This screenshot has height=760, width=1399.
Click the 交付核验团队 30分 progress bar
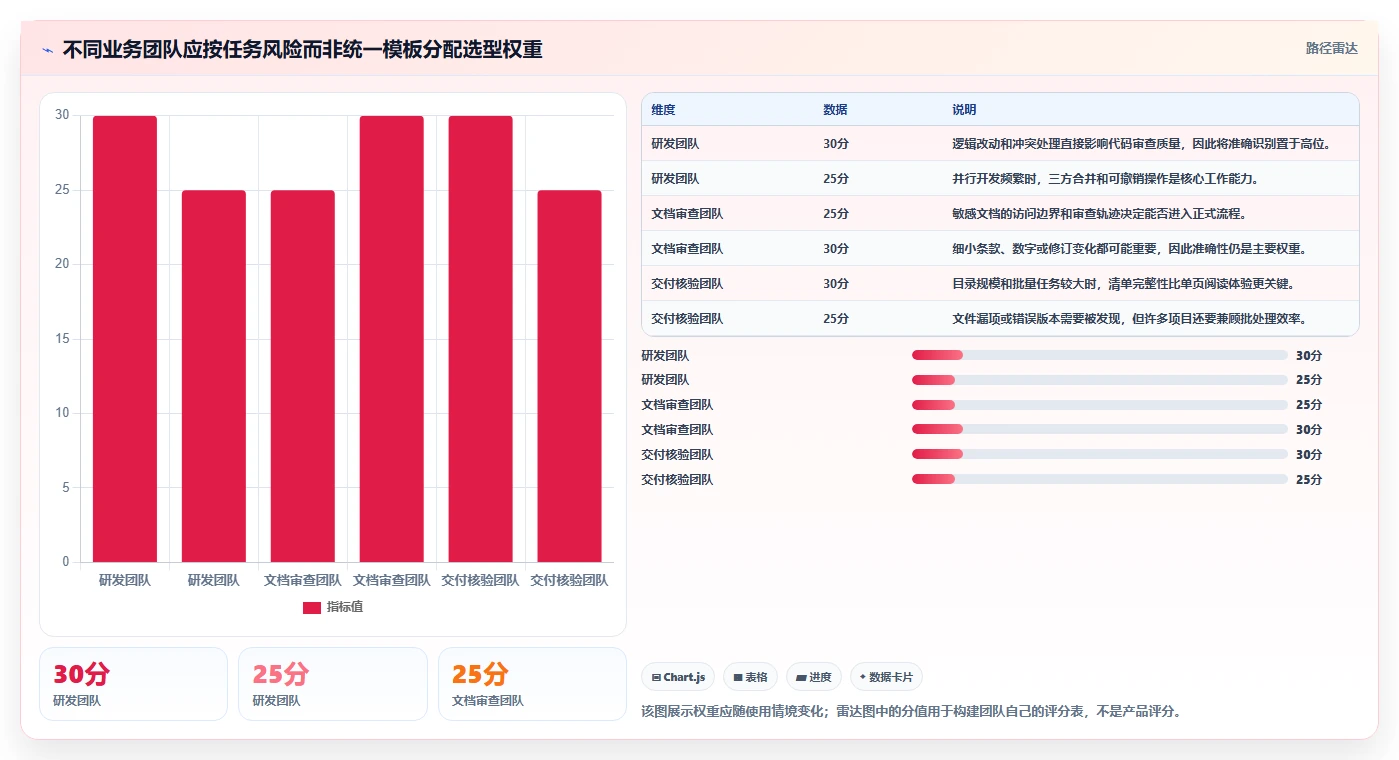tap(1099, 454)
